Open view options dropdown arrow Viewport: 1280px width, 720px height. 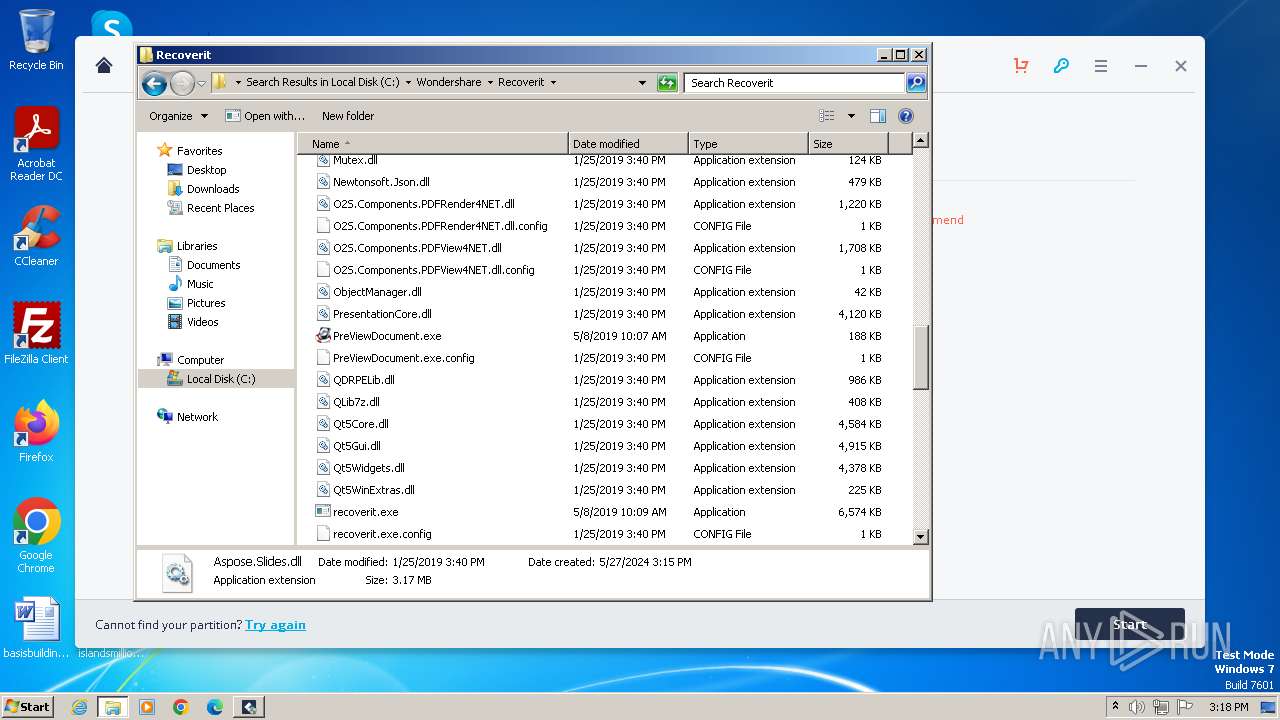coord(851,116)
